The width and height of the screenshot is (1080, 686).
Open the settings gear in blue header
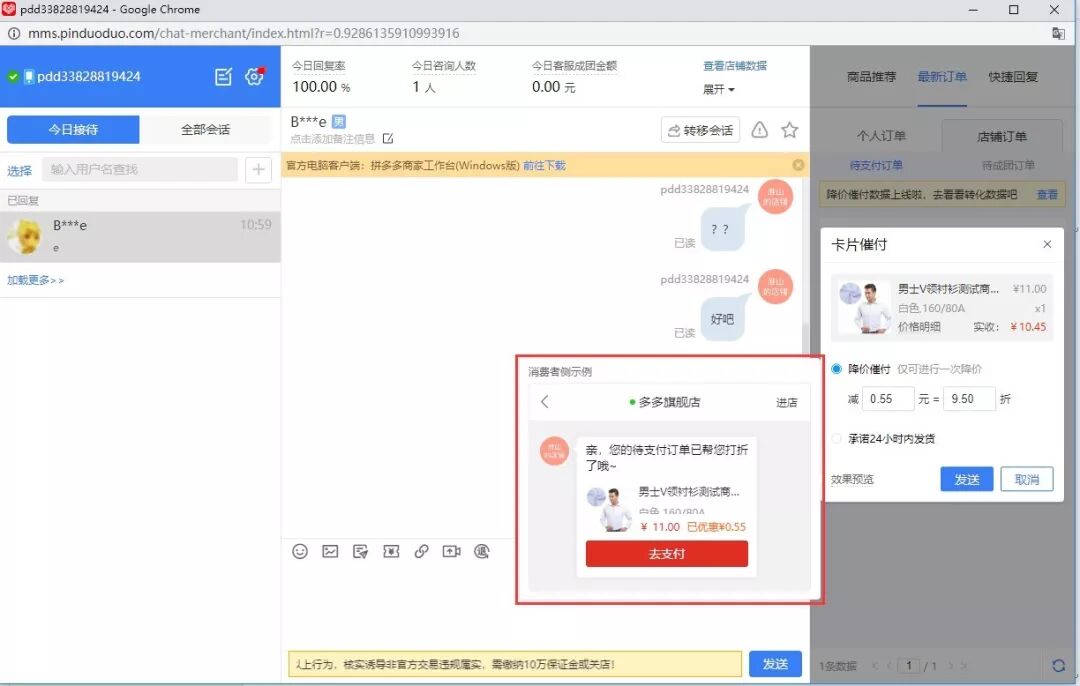coord(254,76)
